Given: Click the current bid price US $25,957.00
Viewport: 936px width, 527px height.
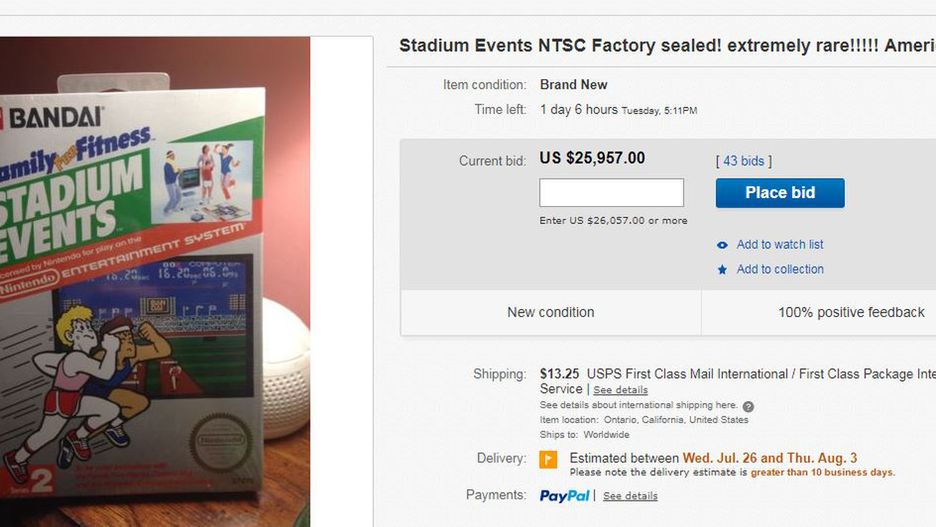Looking at the screenshot, I should pyautogui.click(x=592, y=158).
